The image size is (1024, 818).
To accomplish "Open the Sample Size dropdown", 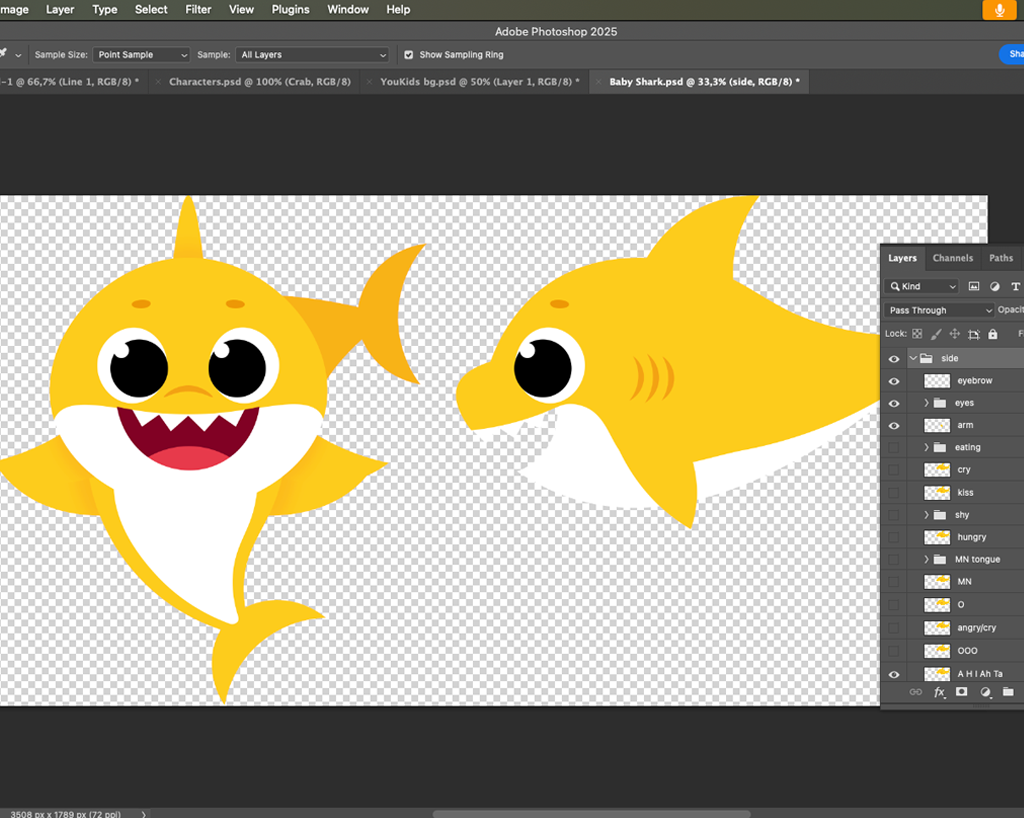I will point(140,55).
